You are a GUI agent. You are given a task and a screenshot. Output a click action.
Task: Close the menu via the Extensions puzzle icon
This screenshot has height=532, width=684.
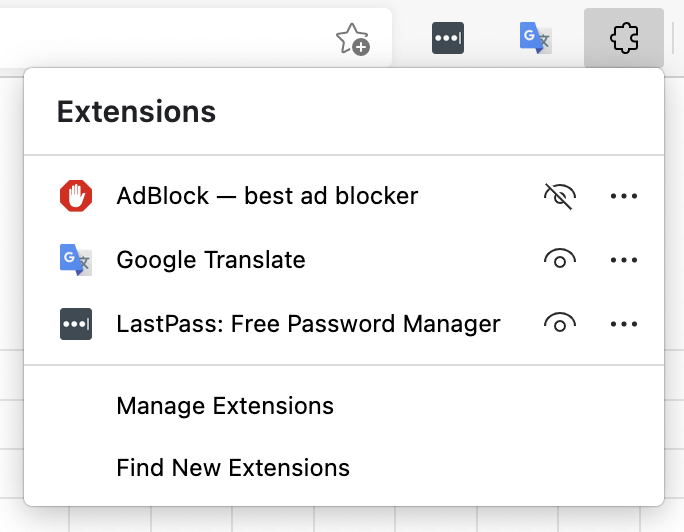pyautogui.click(x=624, y=38)
